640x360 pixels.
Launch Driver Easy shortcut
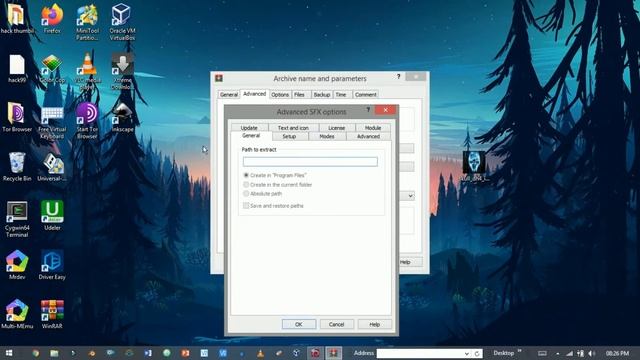click(x=52, y=265)
